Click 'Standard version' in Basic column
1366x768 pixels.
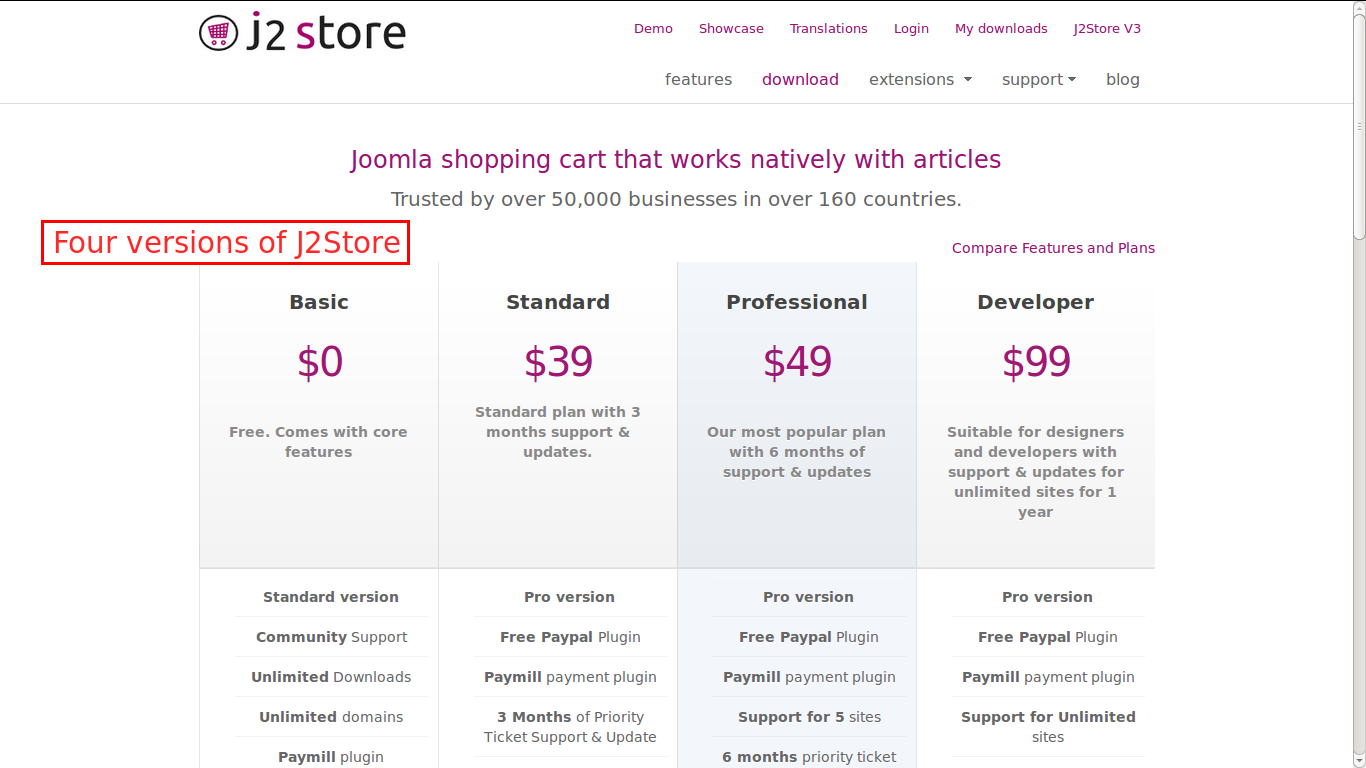331,597
